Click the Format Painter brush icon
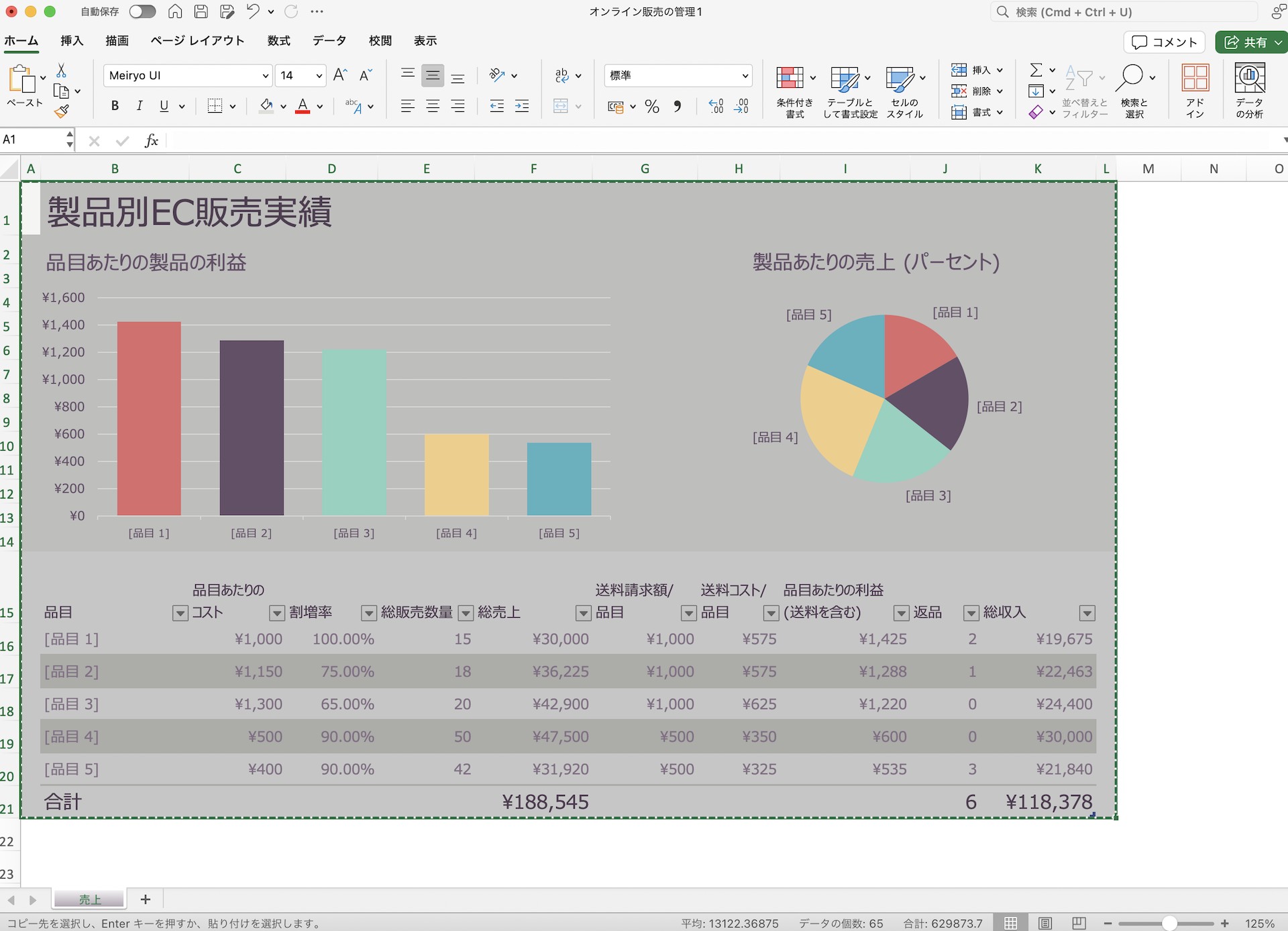 [61, 111]
